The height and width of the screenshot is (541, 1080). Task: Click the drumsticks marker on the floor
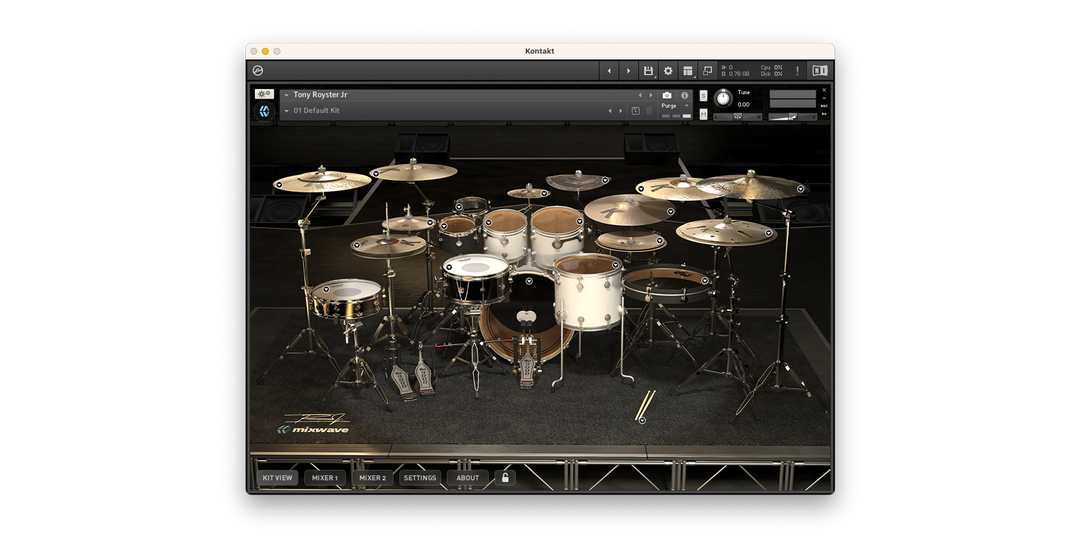coord(642,420)
